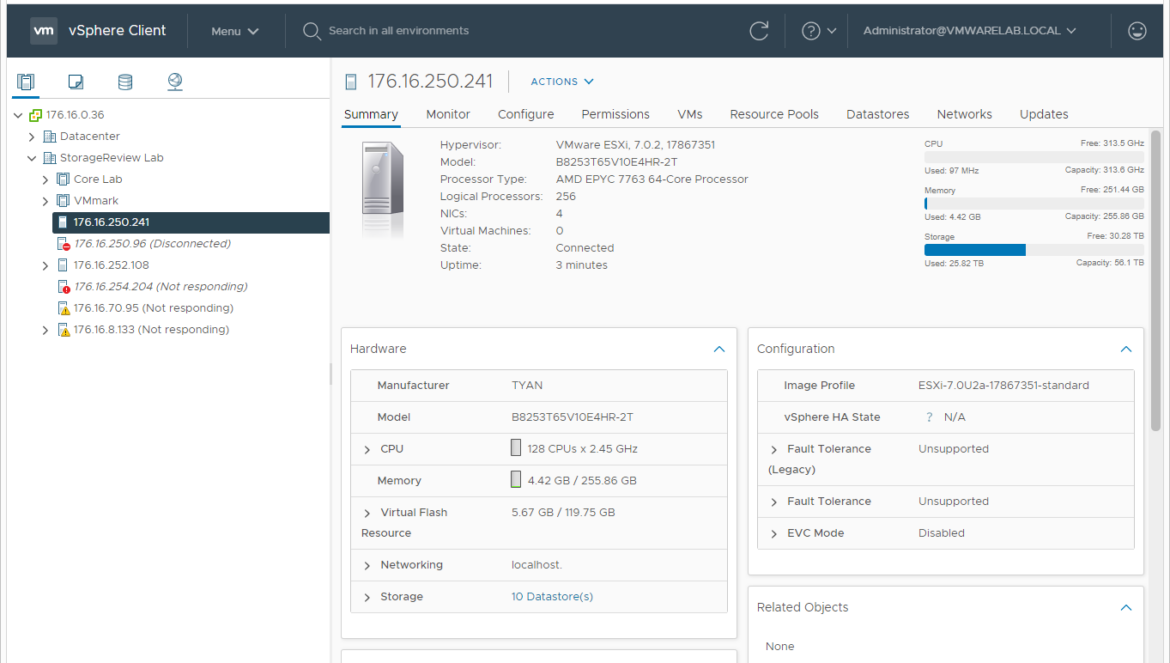Image resolution: width=1170 pixels, height=663 pixels.
Task: Click the CPU usage bar
Action: click(x=1033, y=157)
